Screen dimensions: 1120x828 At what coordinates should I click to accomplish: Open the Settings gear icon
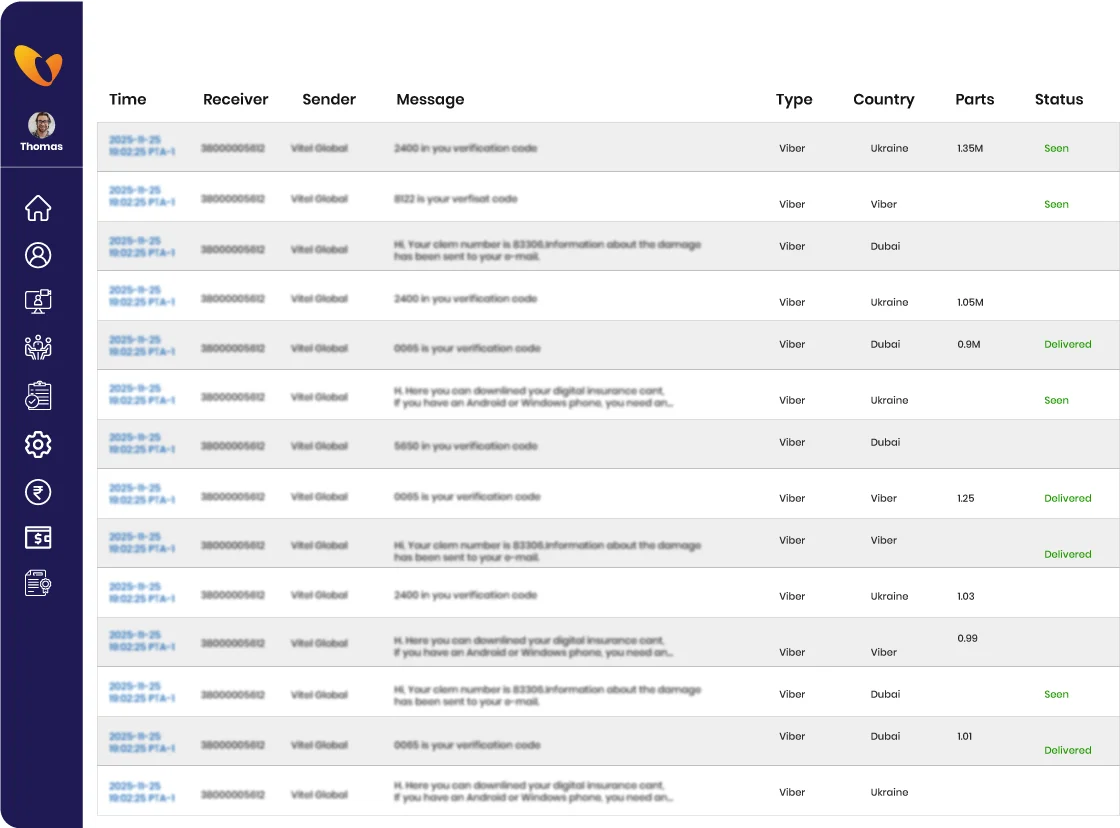coord(38,444)
